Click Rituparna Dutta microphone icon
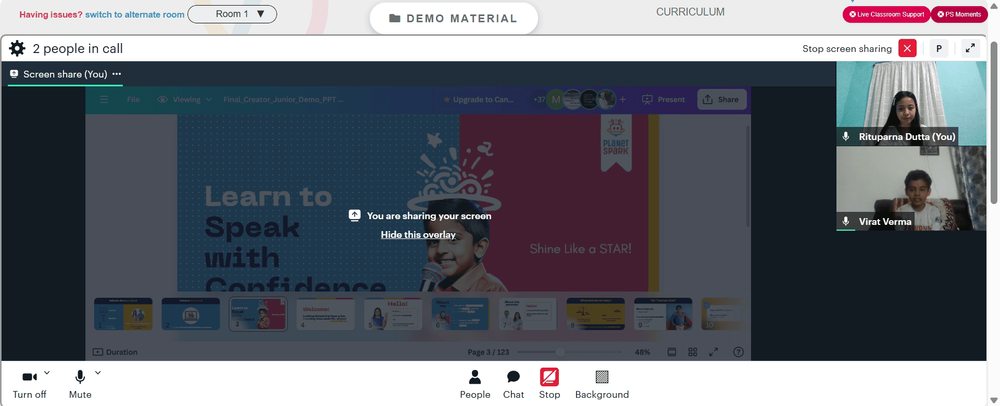Image resolution: width=1000 pixels, height=406 pixels. point(846,136)
